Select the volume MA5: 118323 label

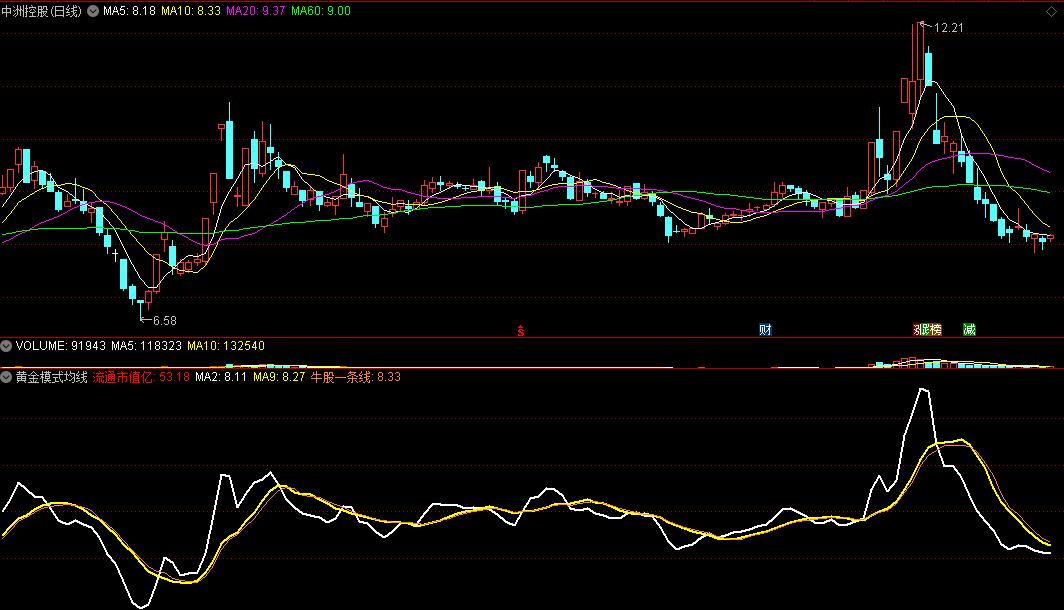pyautogui.click(x=146, y=346)
